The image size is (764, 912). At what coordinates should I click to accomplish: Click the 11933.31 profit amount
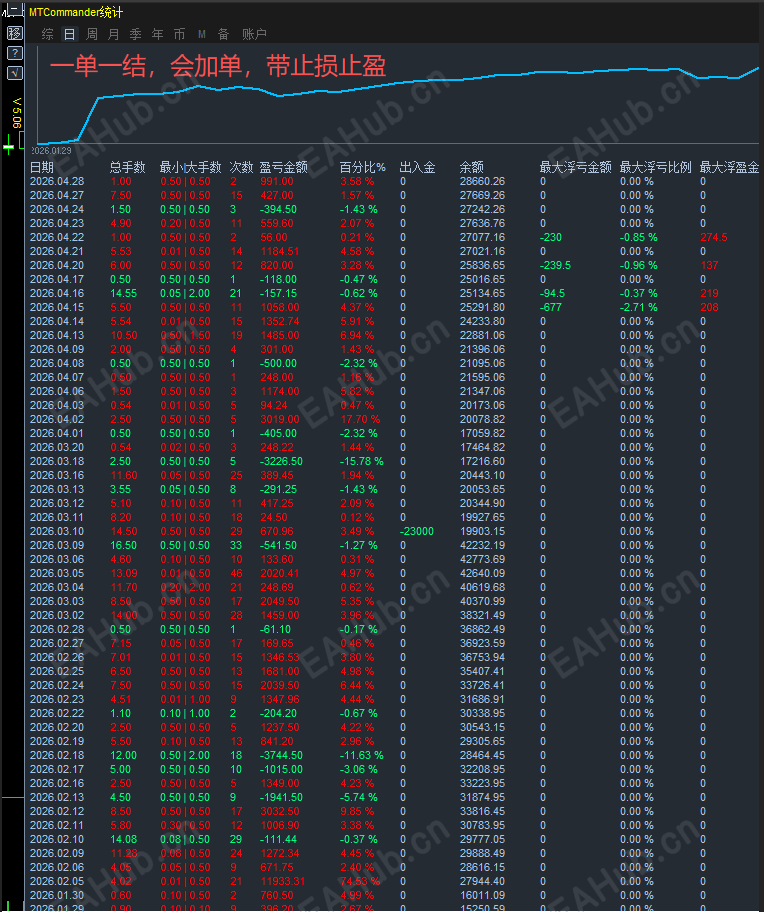[x=282, y=881]
